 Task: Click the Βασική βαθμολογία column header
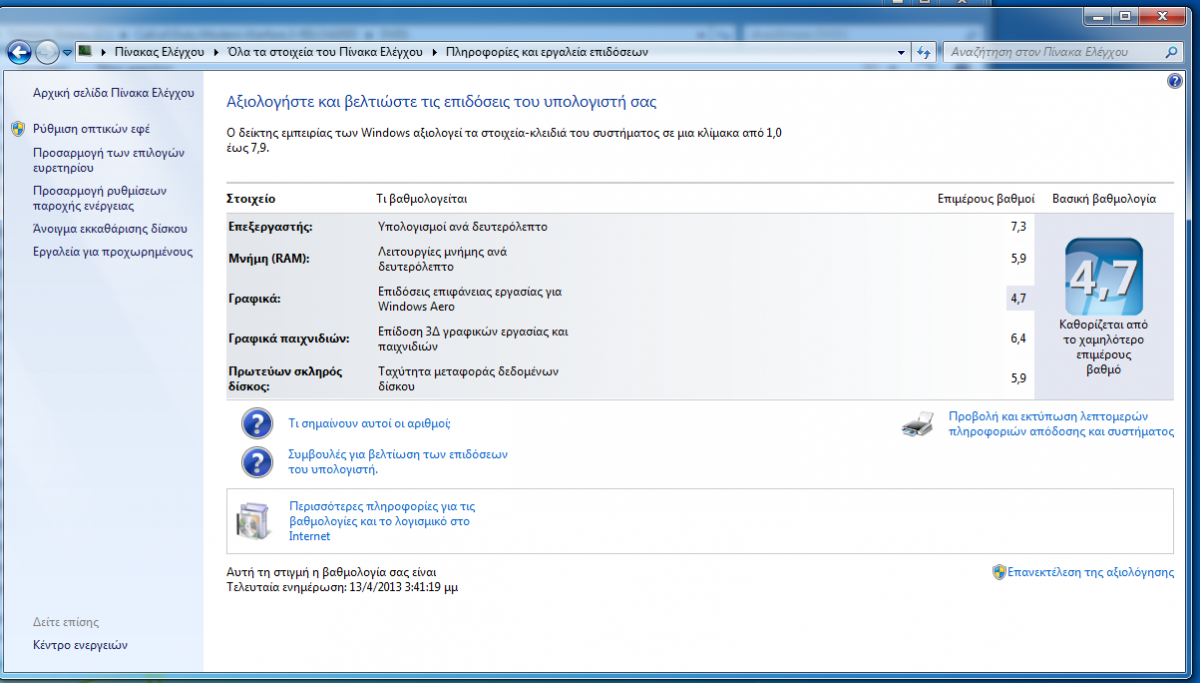1104,199
